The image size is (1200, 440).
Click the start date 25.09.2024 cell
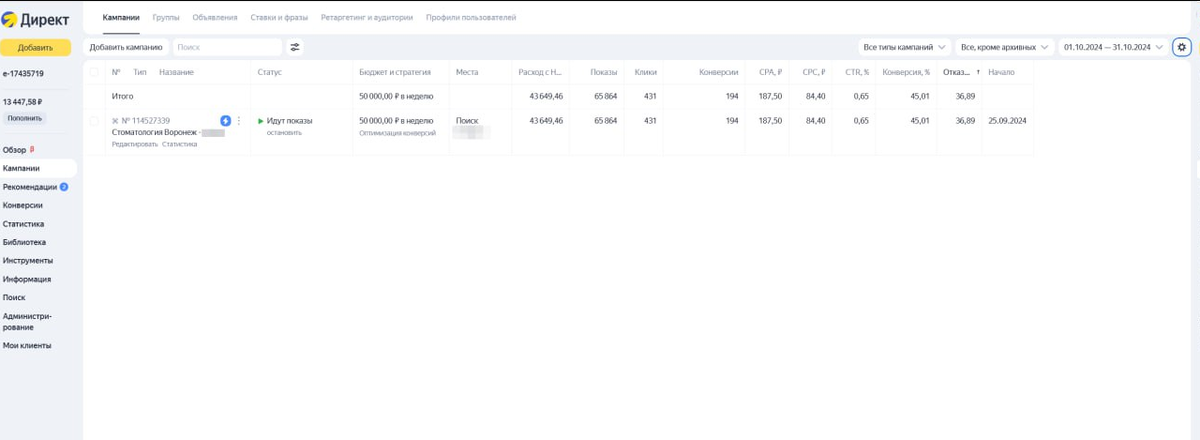click(1007, 121)
